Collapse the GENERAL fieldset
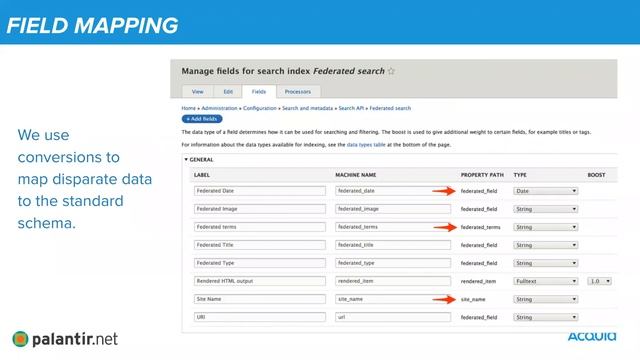640x360 pixels. 199,160
